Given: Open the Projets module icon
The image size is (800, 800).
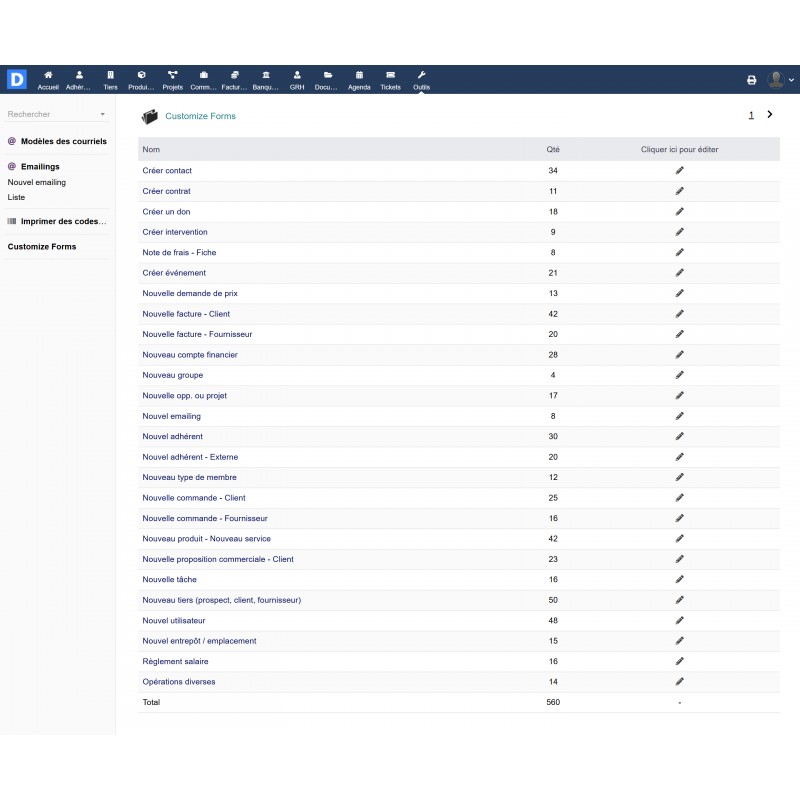Looking at the screenshot, I should [172, 78].
